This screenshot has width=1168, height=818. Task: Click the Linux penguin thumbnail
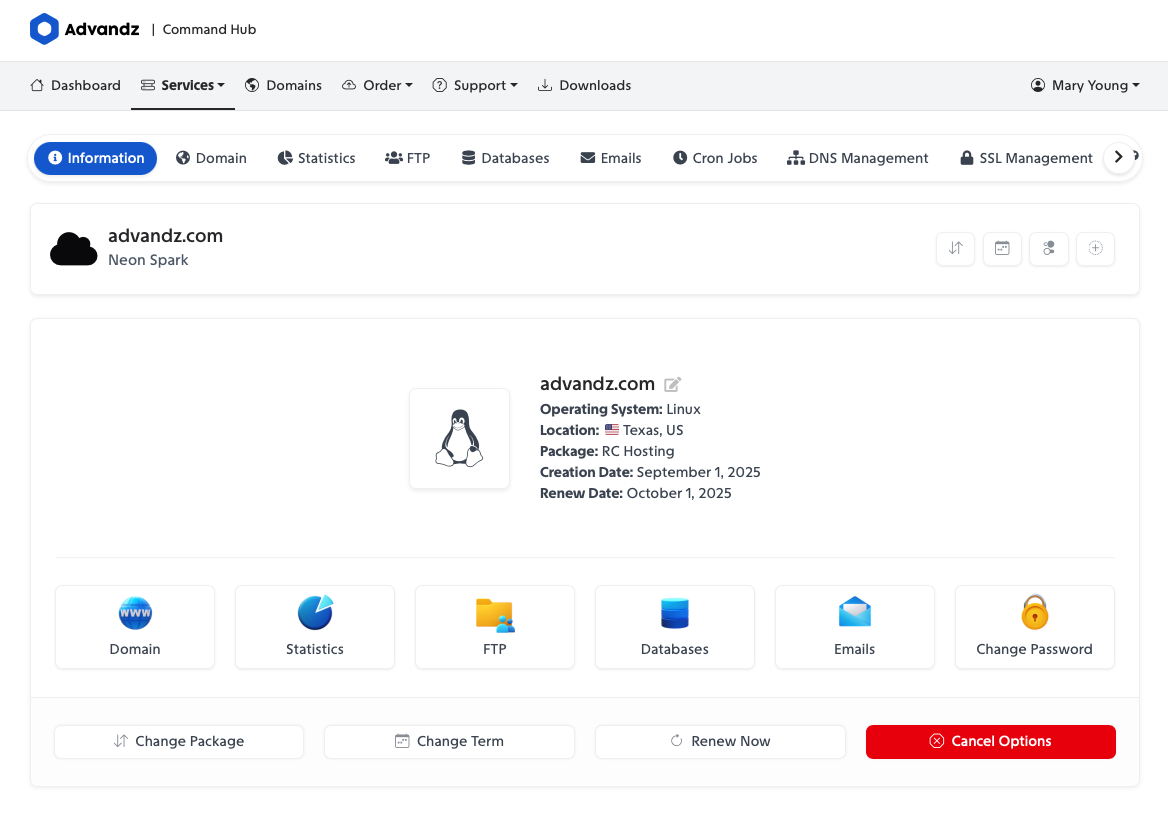coord(460,438)
